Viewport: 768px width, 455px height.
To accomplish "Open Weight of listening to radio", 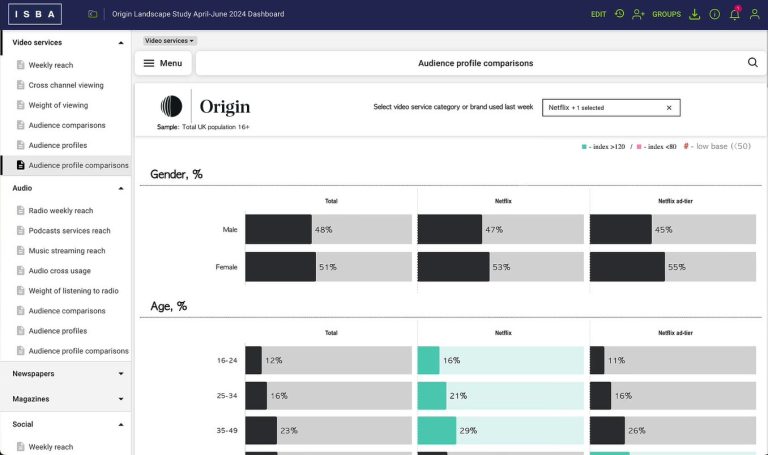I will pyautogui.click(x=73, y=291).
